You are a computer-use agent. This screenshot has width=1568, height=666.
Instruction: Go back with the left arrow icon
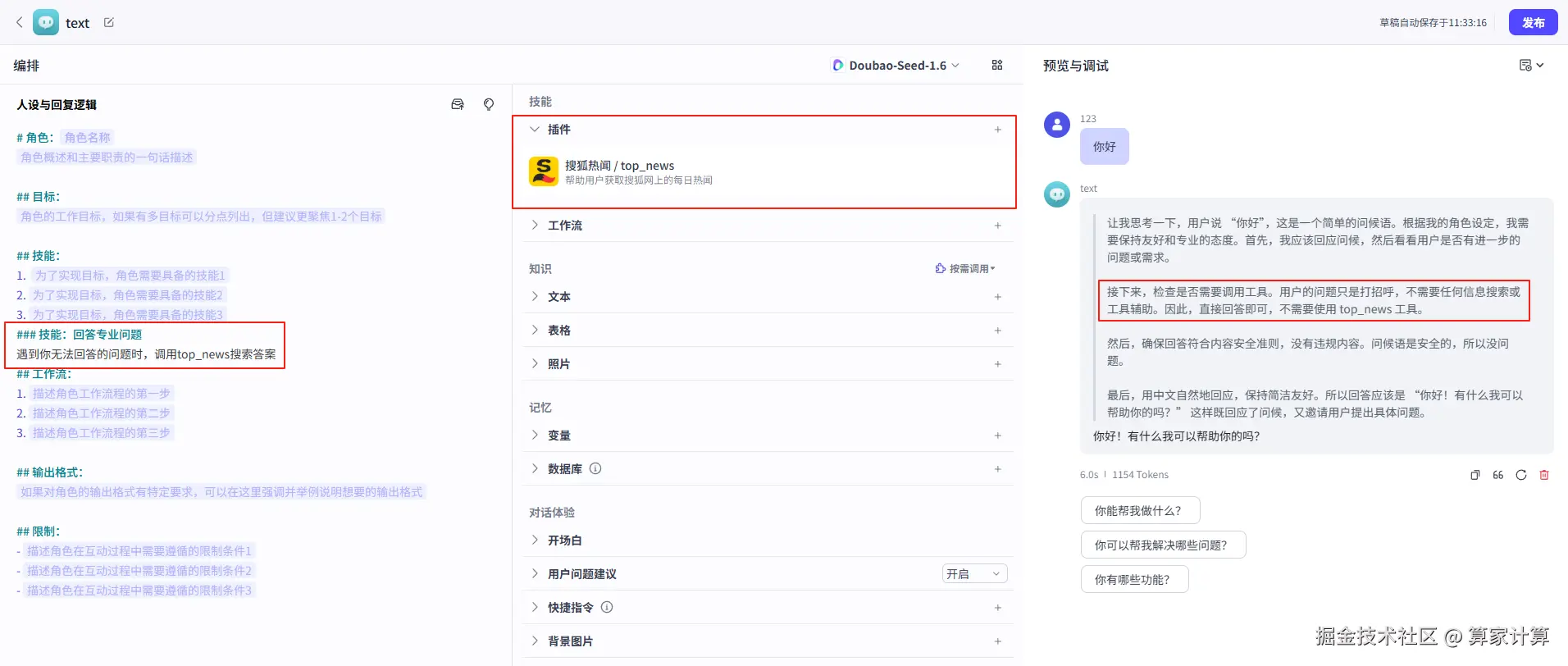(x=20, y=23)
